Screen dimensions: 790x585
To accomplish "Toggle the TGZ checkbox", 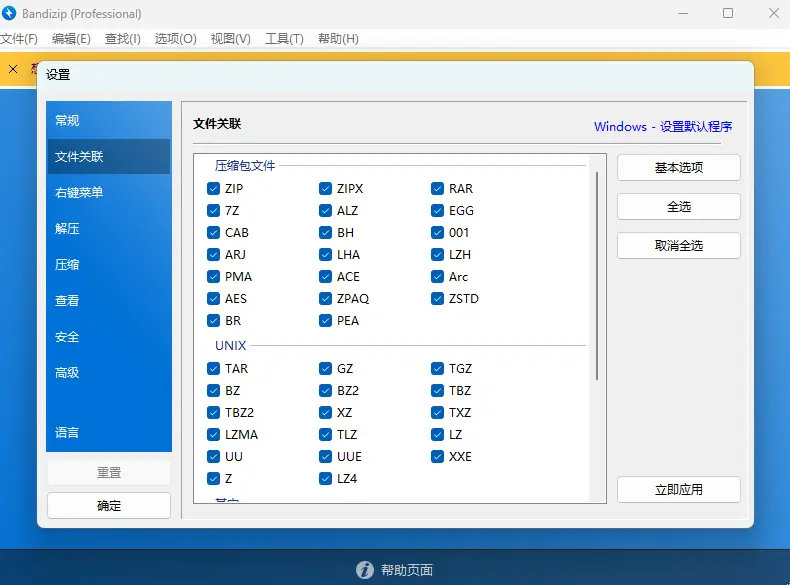I will [x=437, y=369].
